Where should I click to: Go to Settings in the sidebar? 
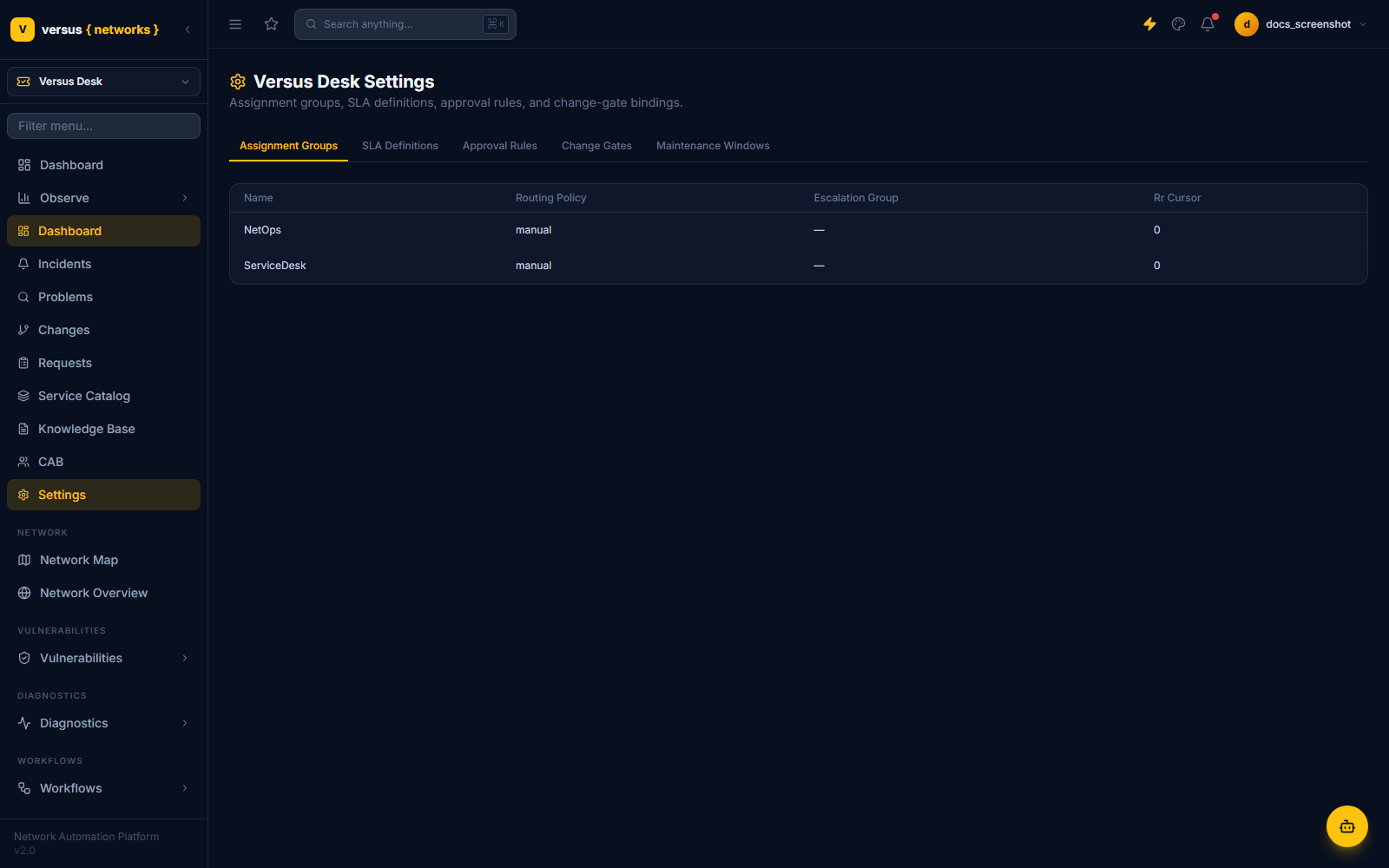(x=103, y=495)
